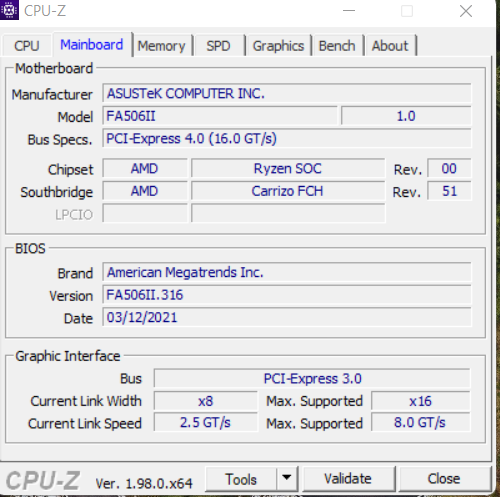Select Graphic Interface bus PCI-Express 3.0
This screenshot has height=497, width=500.
312,378
